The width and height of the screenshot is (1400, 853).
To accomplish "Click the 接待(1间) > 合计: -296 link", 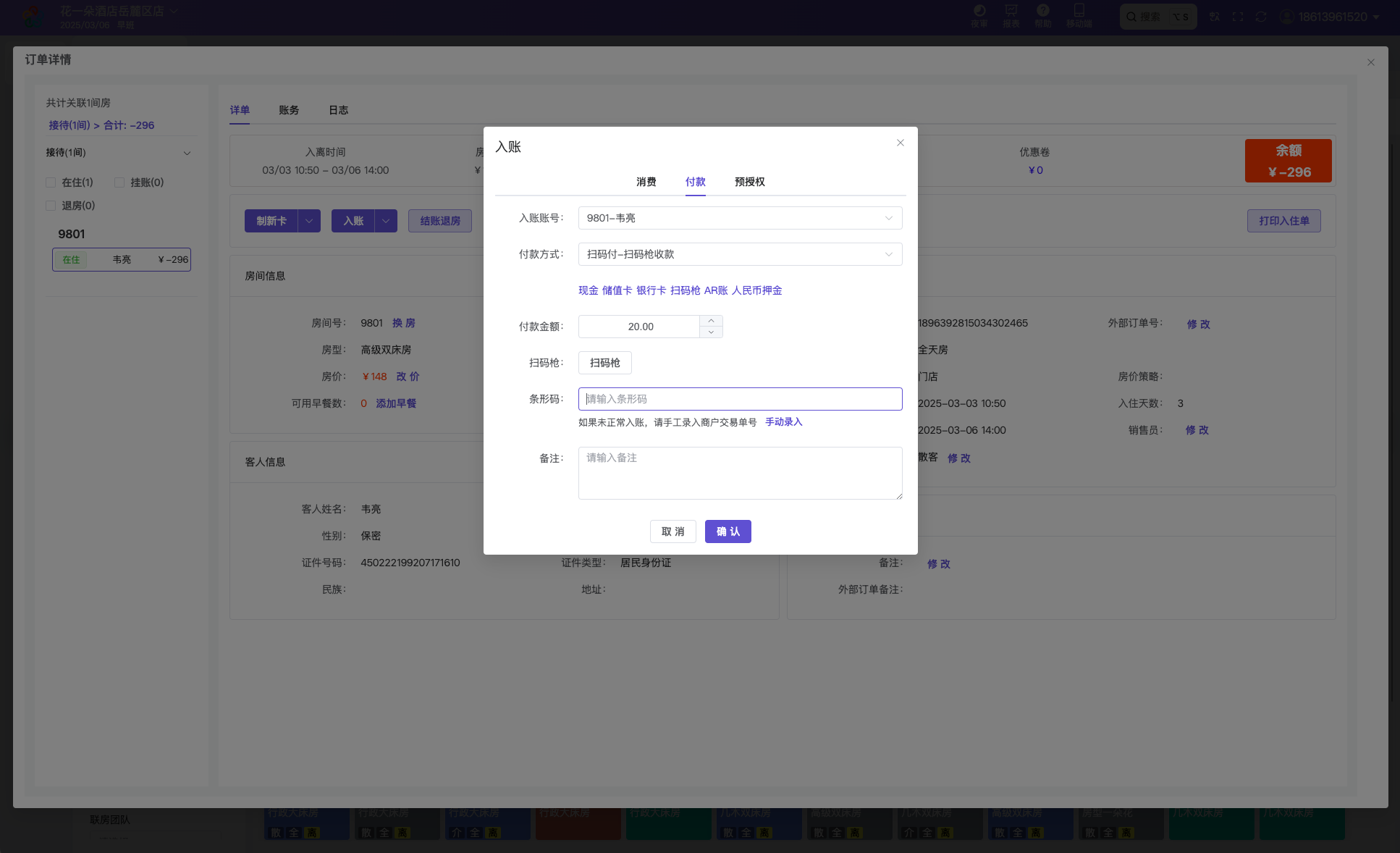I will [x=101, y=125].
